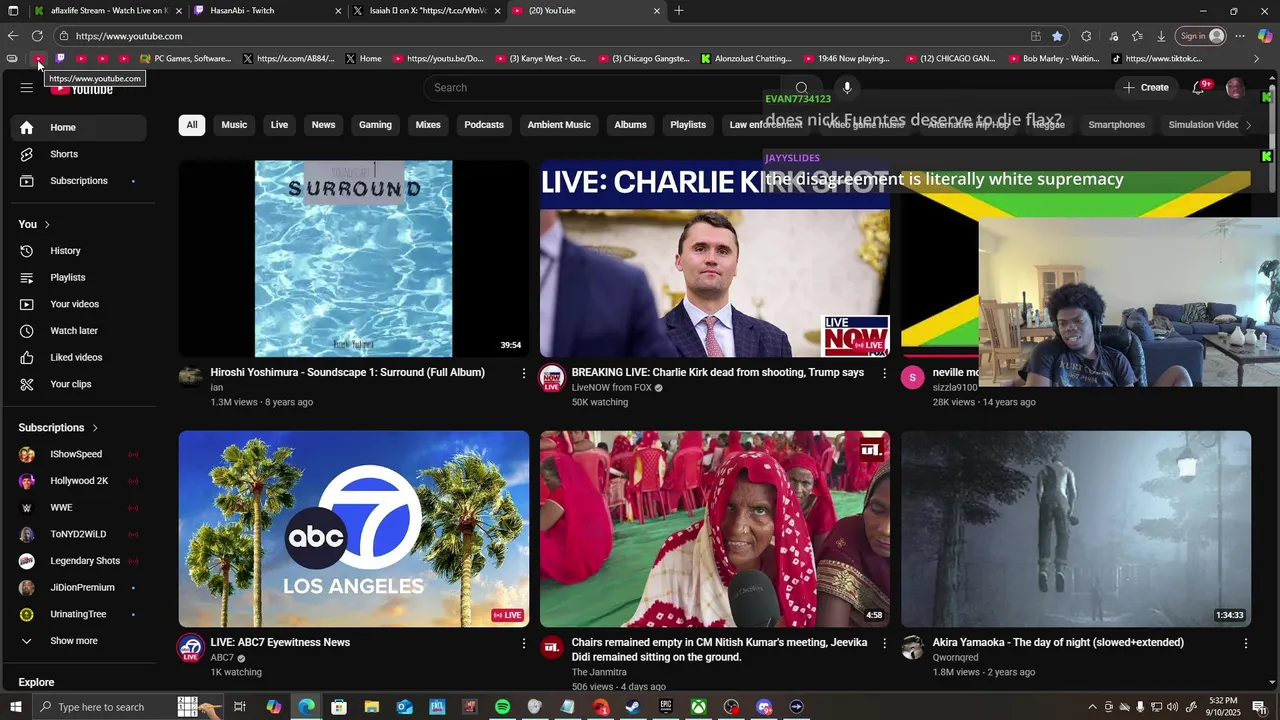
Task: Select the Gaming filter chip
Action: pyautogui.click(x=375, y=125)
